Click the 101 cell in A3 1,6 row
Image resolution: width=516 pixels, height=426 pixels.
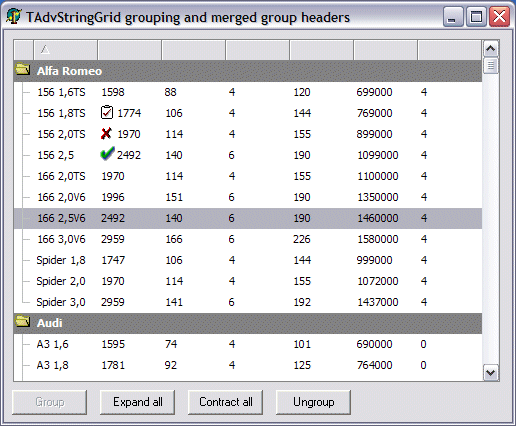(302, 344)
